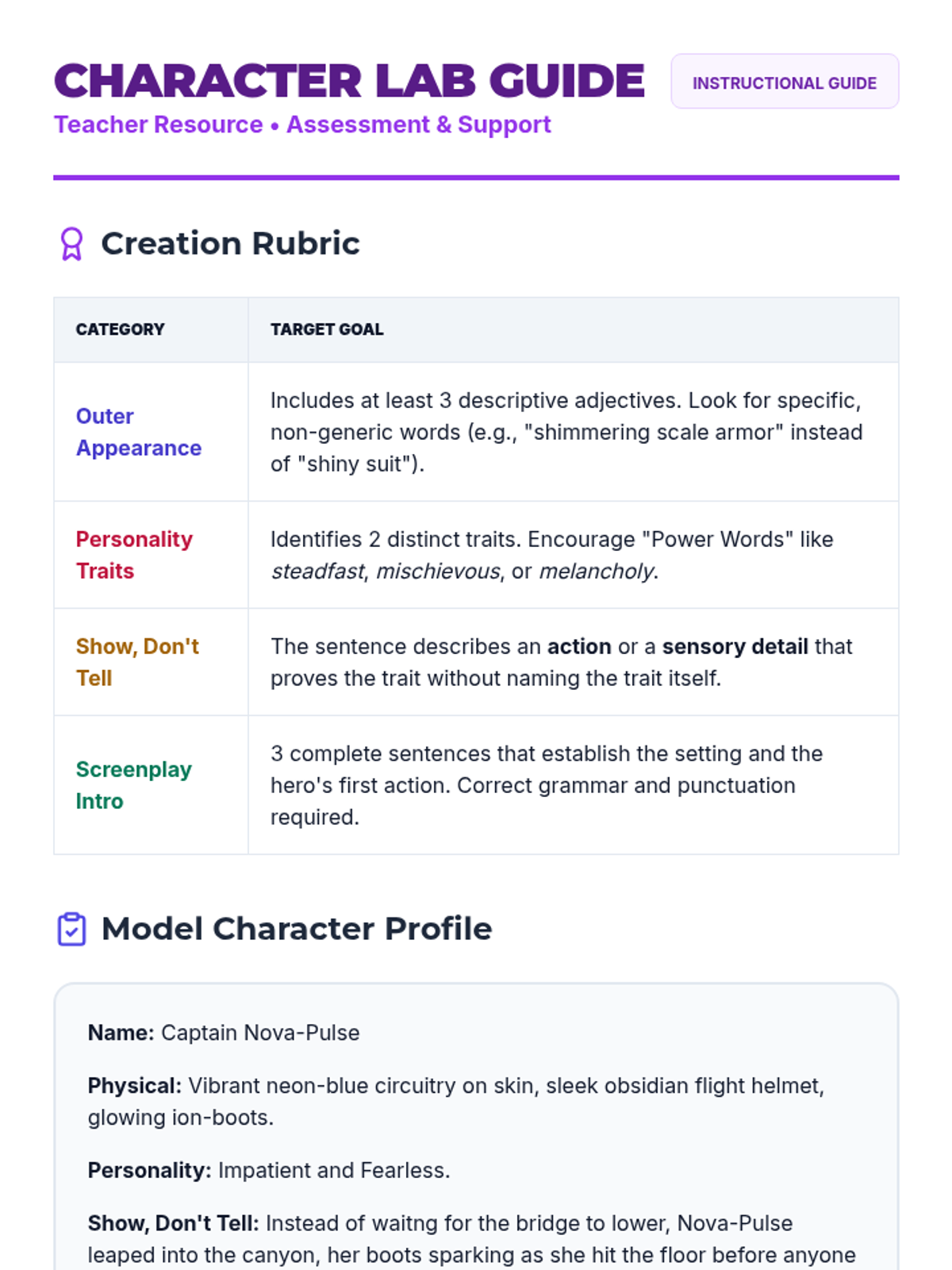Viewport: 952px width, 1270px height.
Task: Select the Outer Appearance rubric category
Action: 138,432
